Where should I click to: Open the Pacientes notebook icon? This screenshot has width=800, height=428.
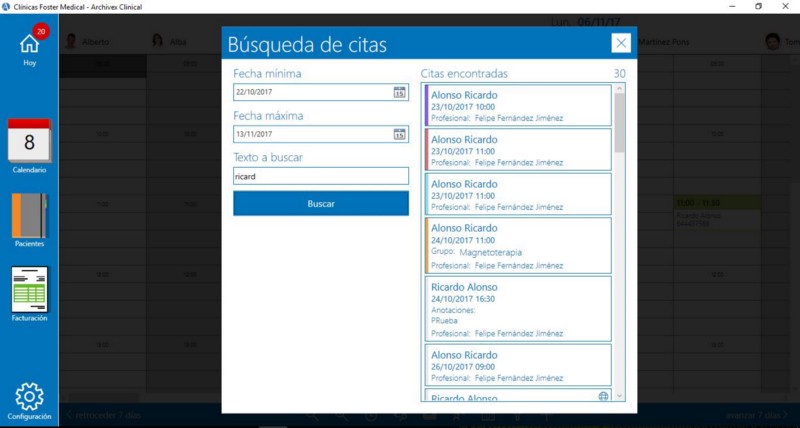click(30, 216)
